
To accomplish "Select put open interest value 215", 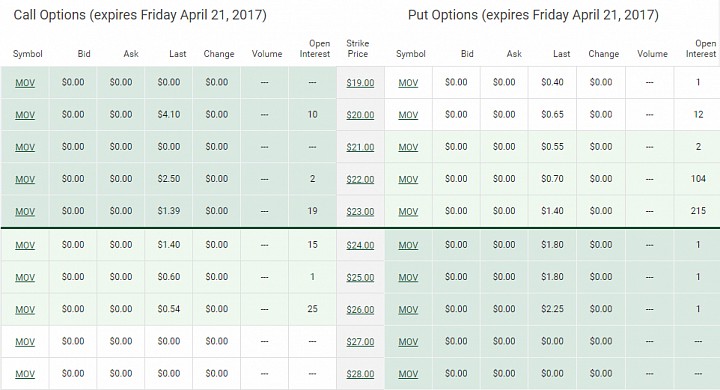I will point(698,211).
